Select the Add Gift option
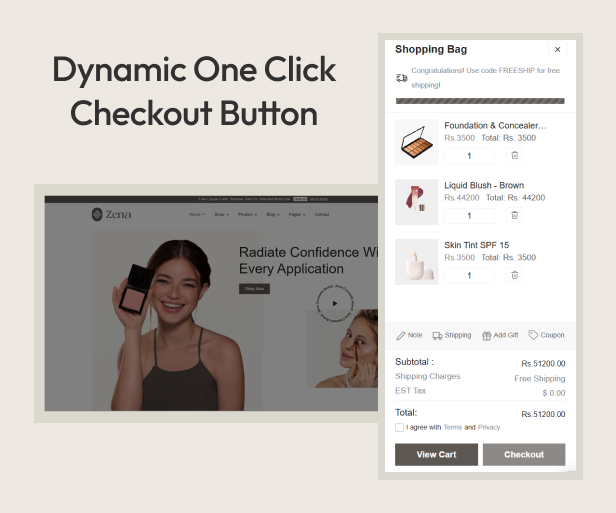The height and width of the screenshot is (513, 616). tap(500, 336)
